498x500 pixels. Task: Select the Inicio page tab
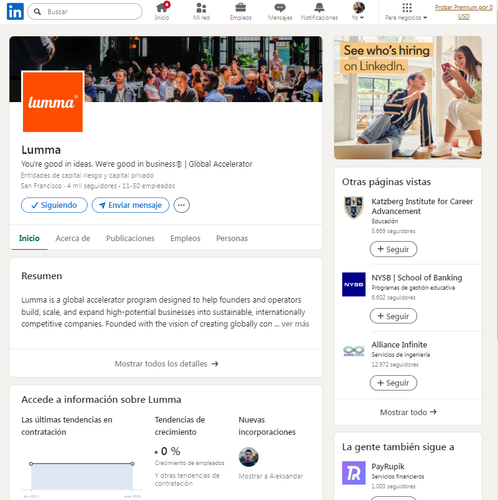tap(29, 238)
